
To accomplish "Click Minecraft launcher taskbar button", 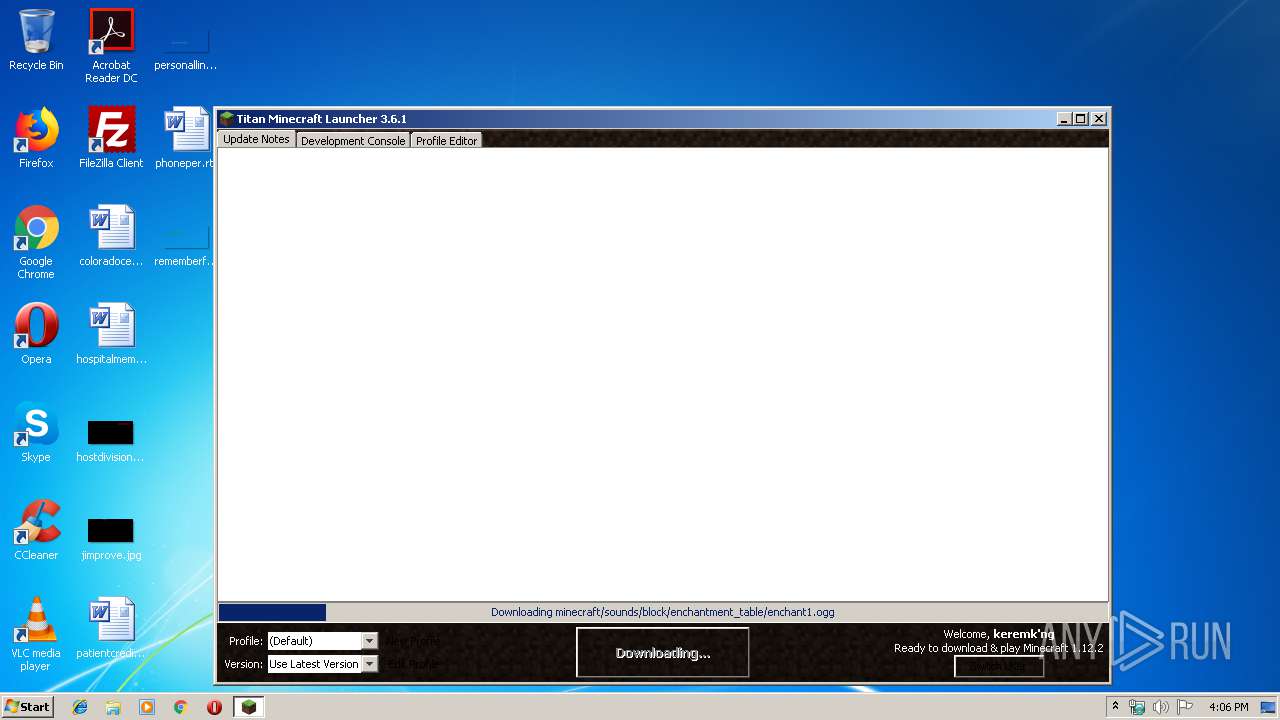I will (x=249, y=707).
